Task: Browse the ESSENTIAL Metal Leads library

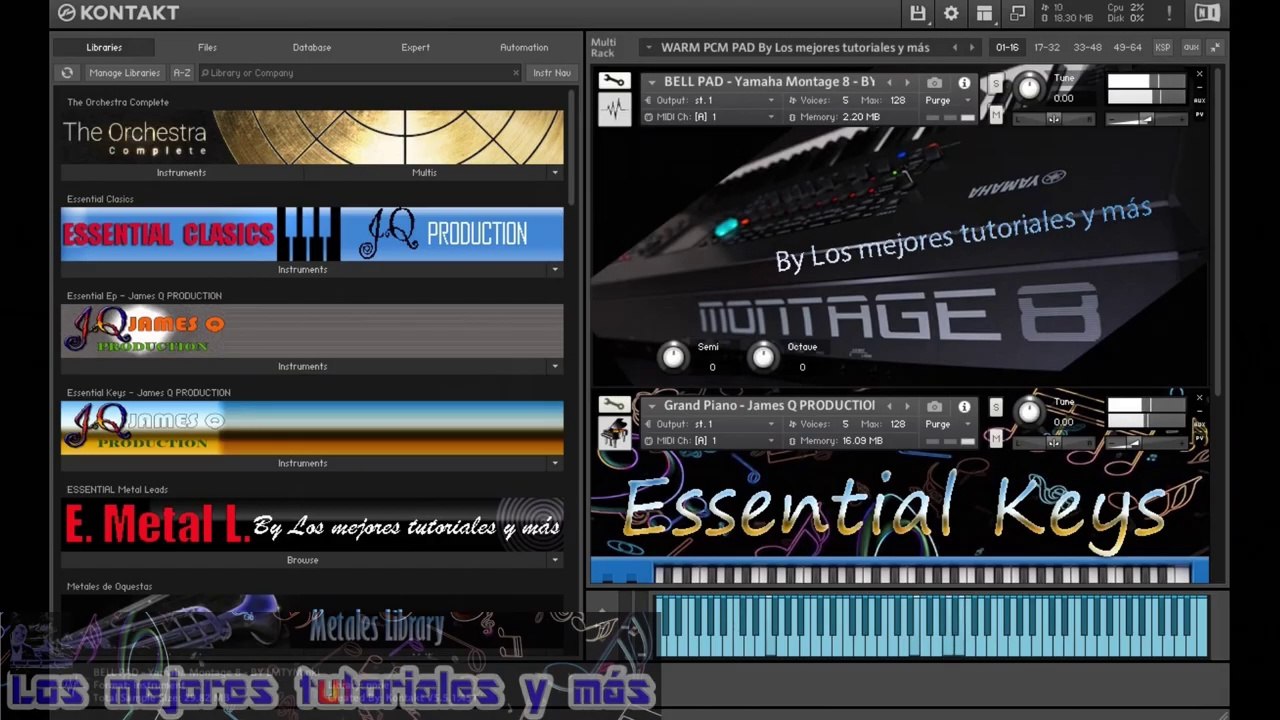Action: tap(303, 560)
